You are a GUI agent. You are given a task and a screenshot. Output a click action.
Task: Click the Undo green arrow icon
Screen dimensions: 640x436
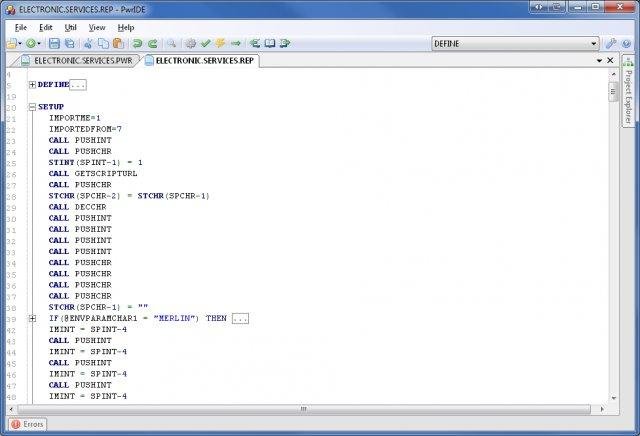pyautogui.click(x=137, y=43)
